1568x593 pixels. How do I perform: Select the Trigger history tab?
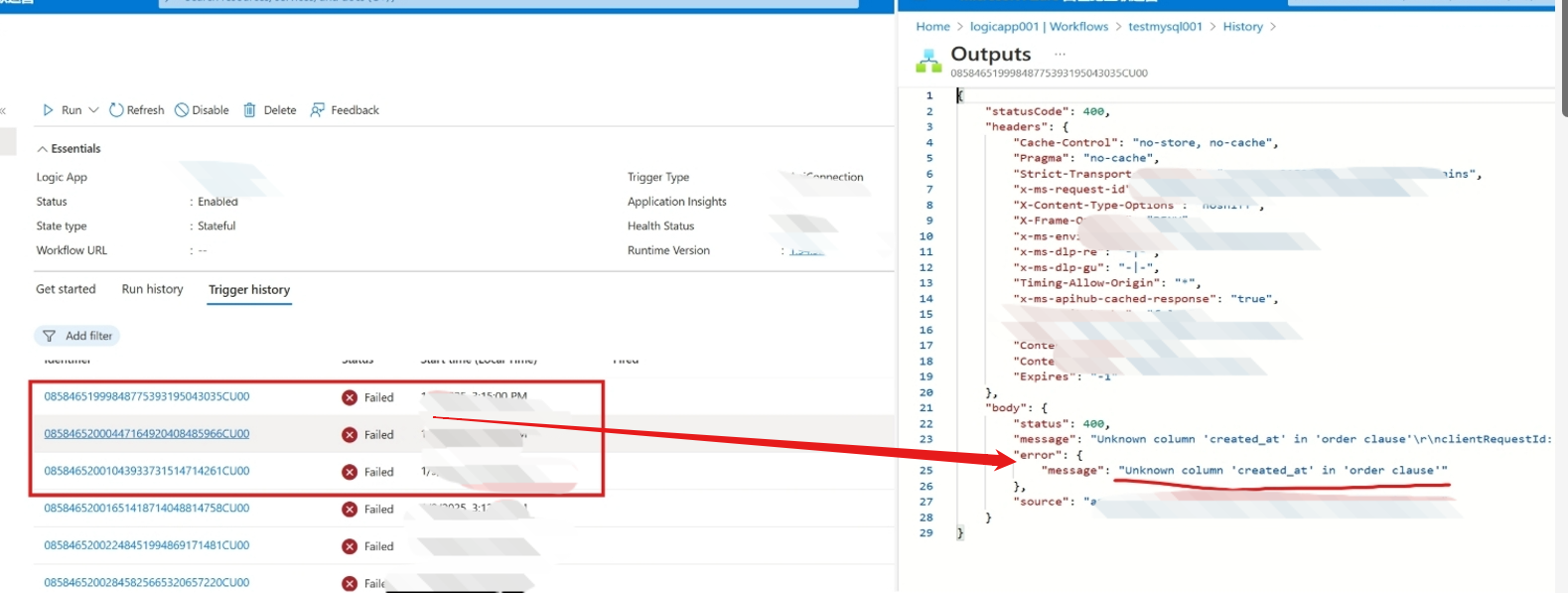click(249, 290)
